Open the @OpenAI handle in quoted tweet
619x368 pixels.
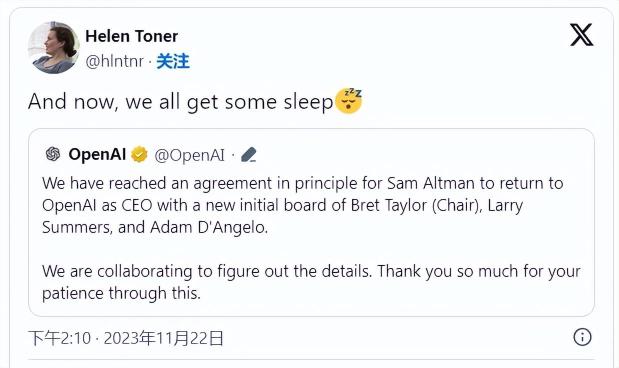189,155
